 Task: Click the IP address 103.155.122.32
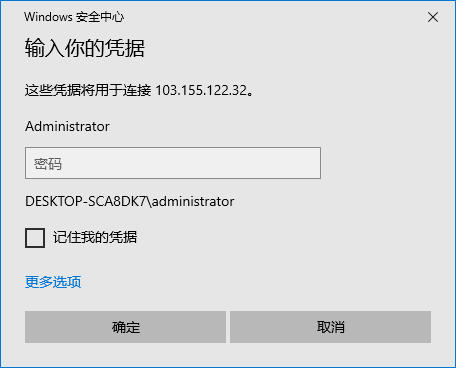point(201,90)
